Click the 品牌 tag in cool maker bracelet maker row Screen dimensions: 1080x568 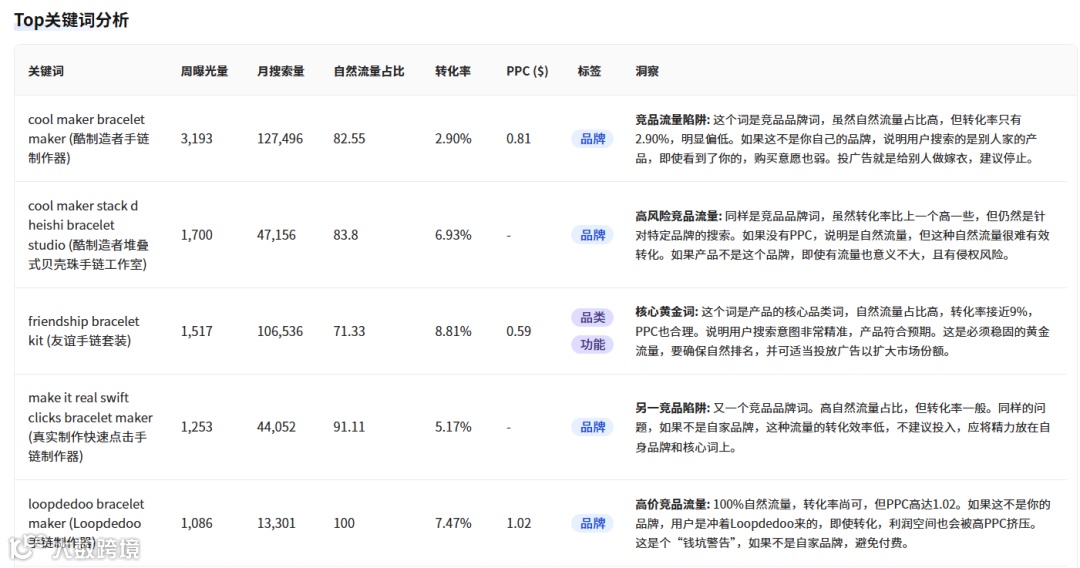point(592,138)
